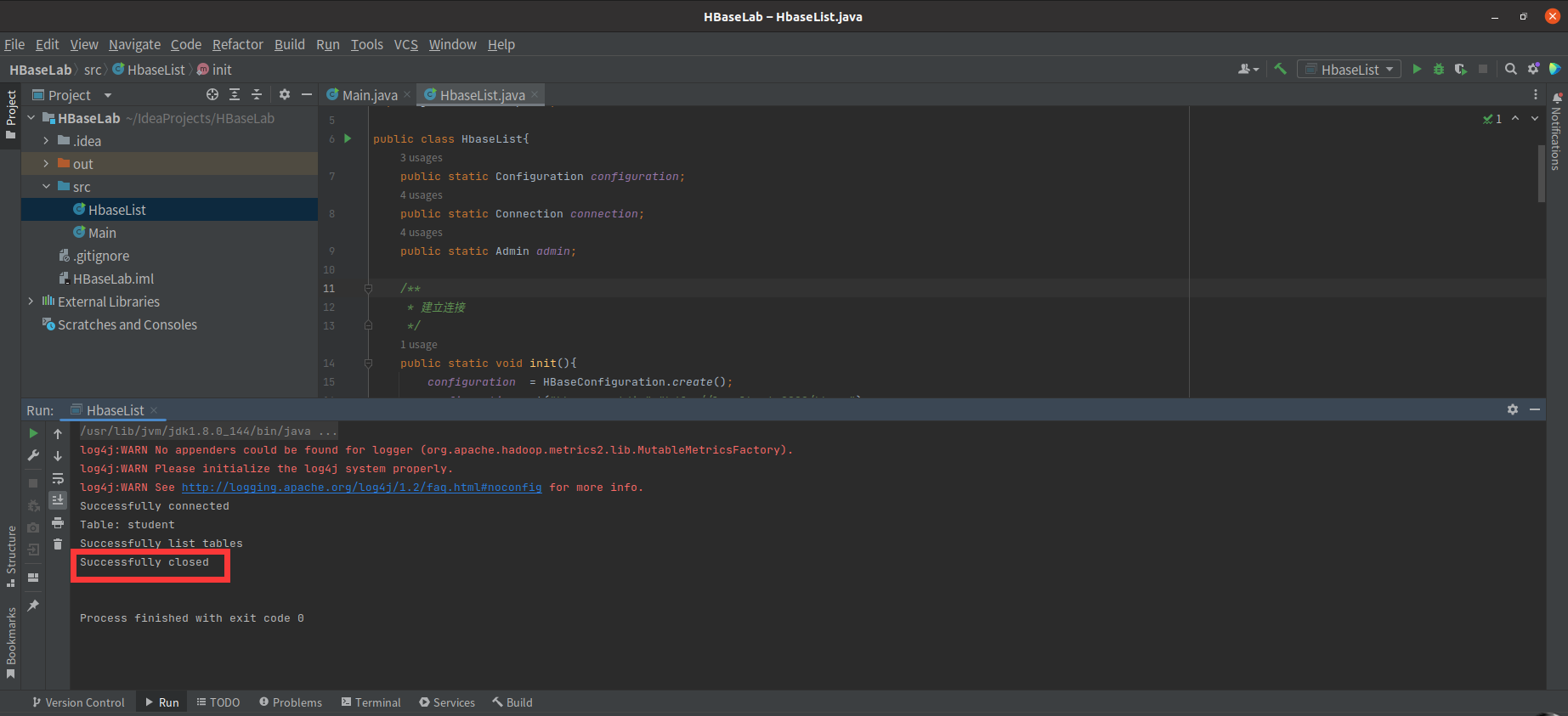Viewport: 1568px width, 716px height.
Task: Toggle scroll to end in console
Action: click(58, 500)
